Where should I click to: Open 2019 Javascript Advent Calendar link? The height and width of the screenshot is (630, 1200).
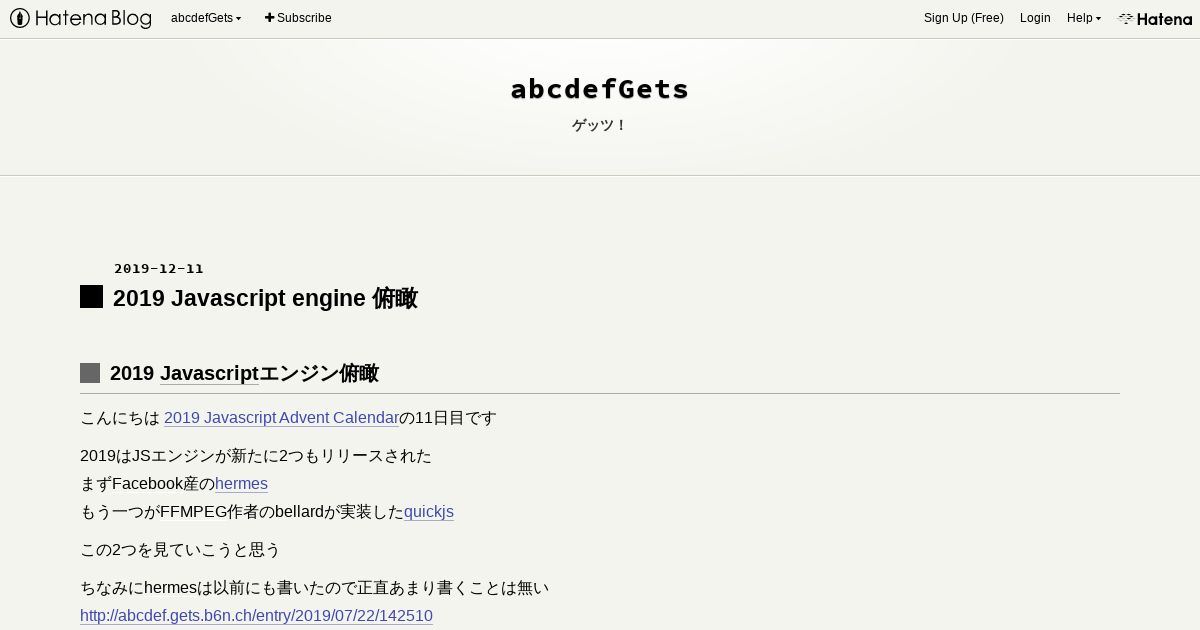click(x=281, y=418)
